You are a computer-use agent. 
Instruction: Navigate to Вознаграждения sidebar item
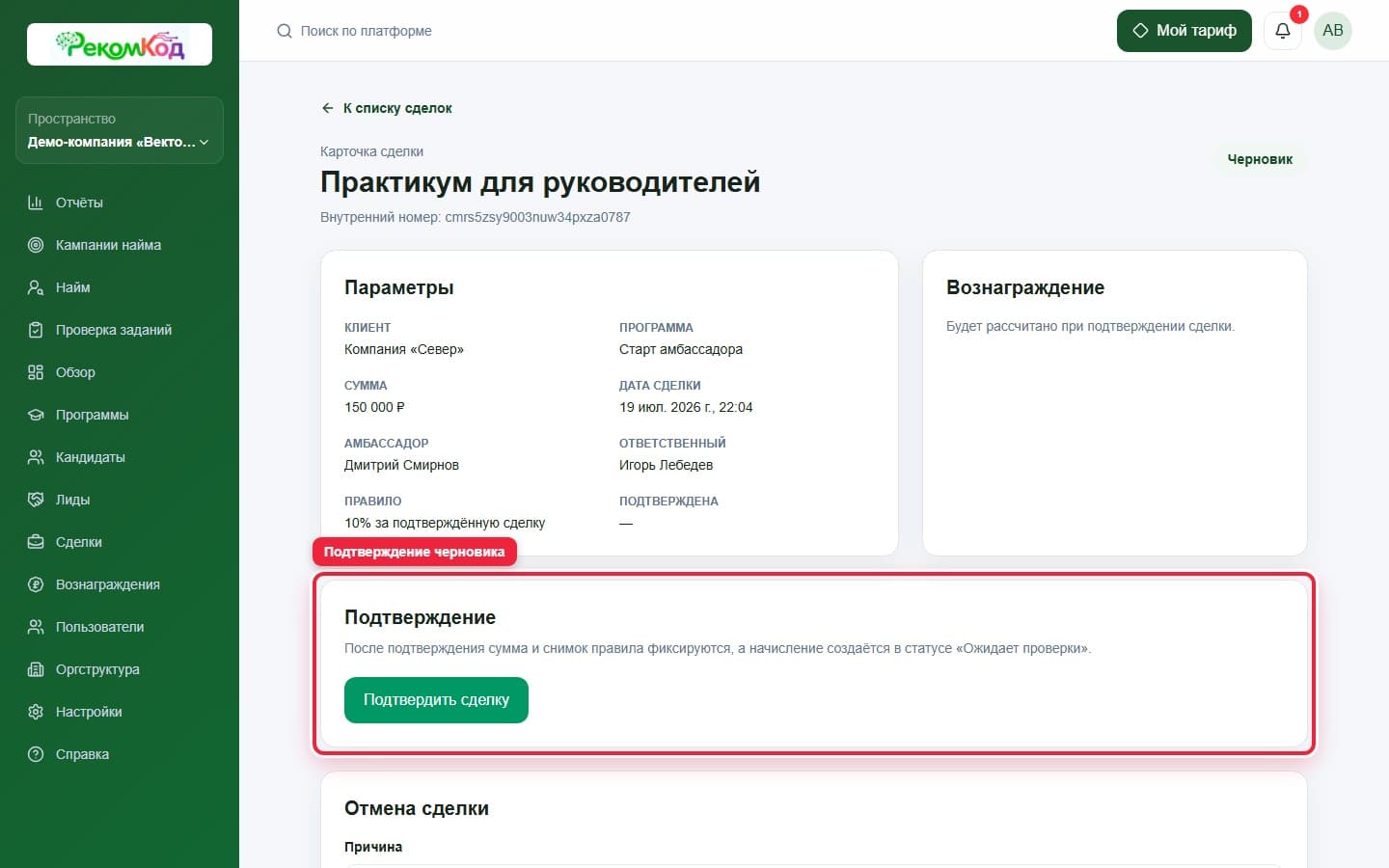(x=120, y=584)
